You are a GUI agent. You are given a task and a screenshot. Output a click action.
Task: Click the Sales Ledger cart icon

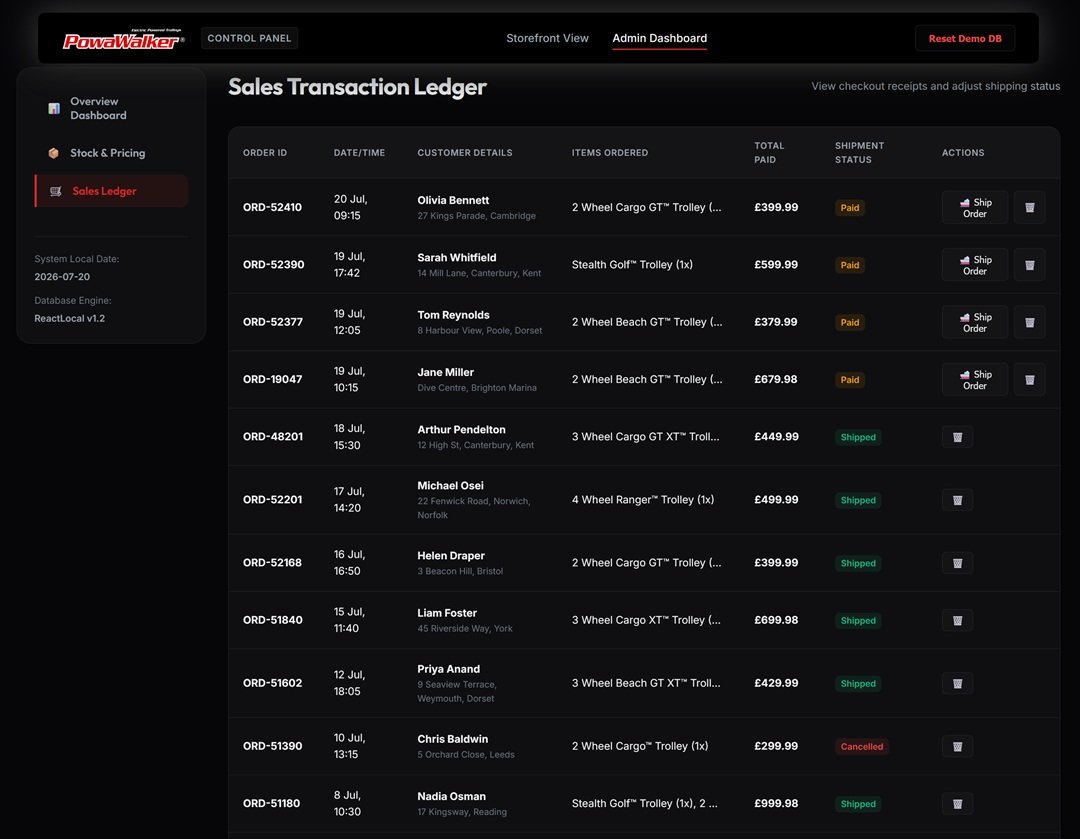[x=56, y=191]
